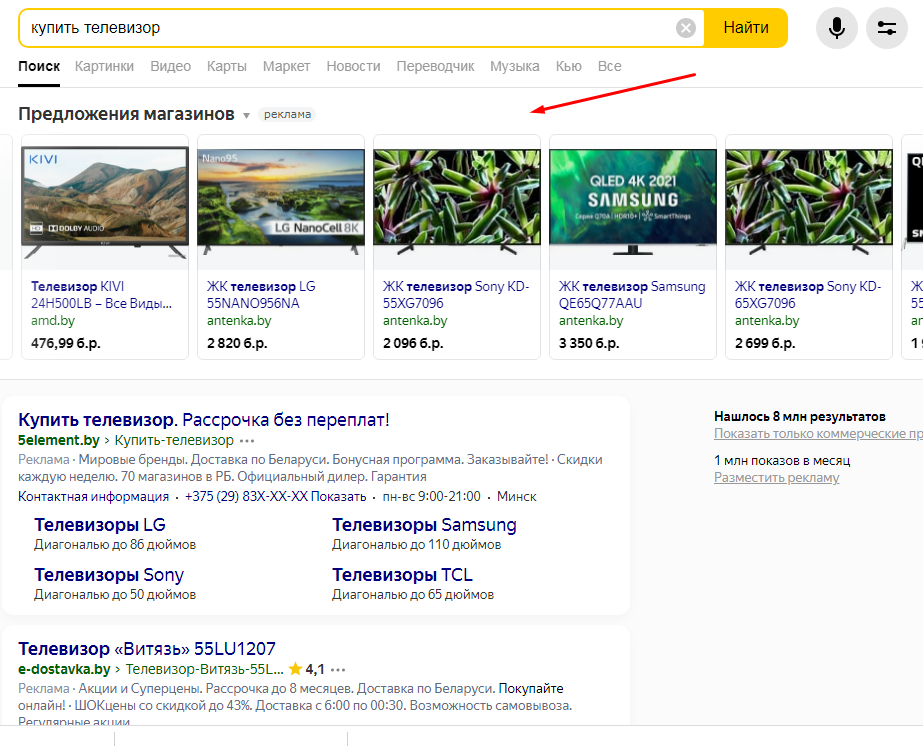
Task: Click into the search box with купить телевизор
Action: pyautogui.click(x=340, y=28)
